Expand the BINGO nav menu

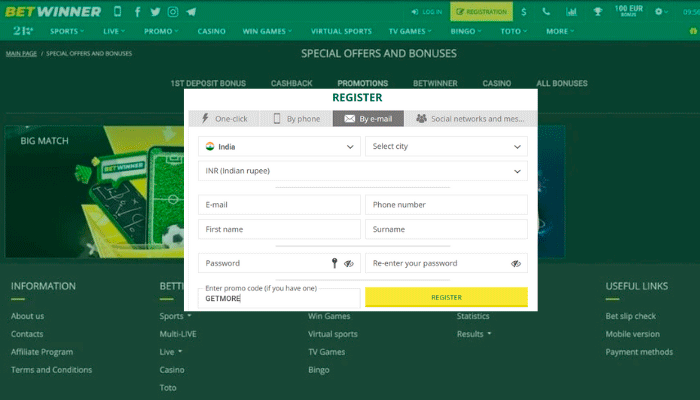click(x=466, y=31)
